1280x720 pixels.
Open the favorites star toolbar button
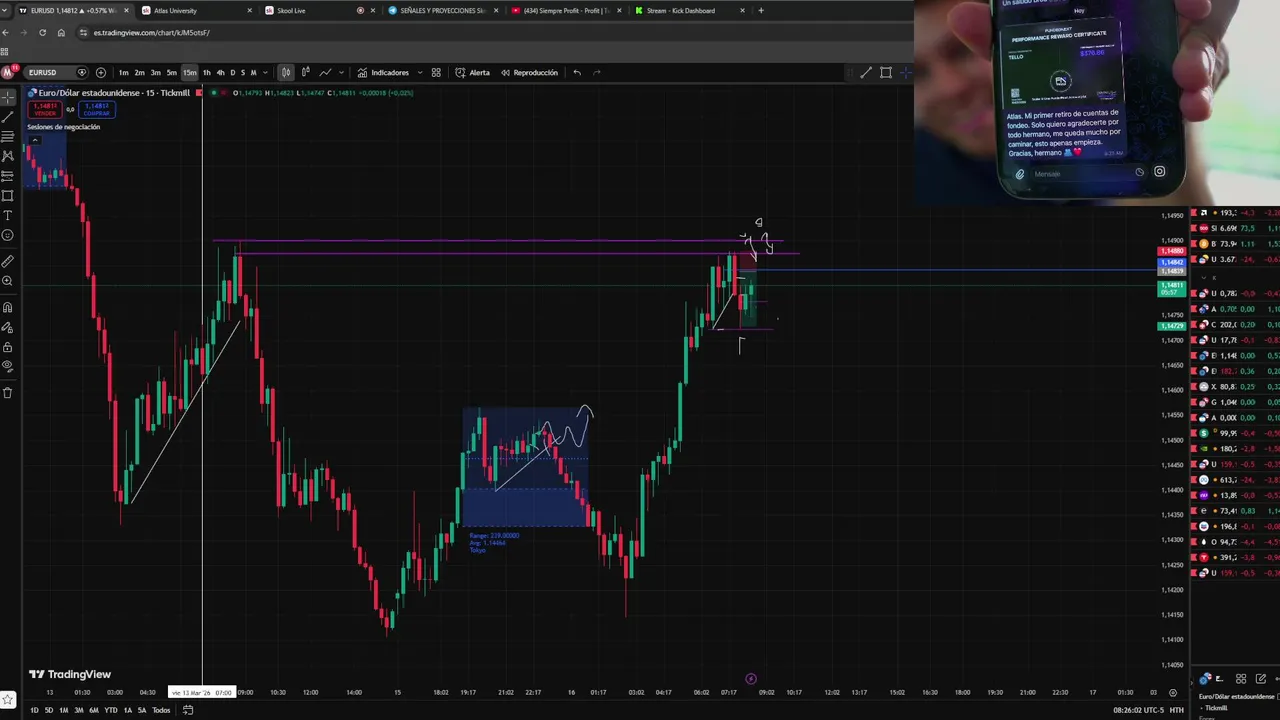[x=7, y=699]
